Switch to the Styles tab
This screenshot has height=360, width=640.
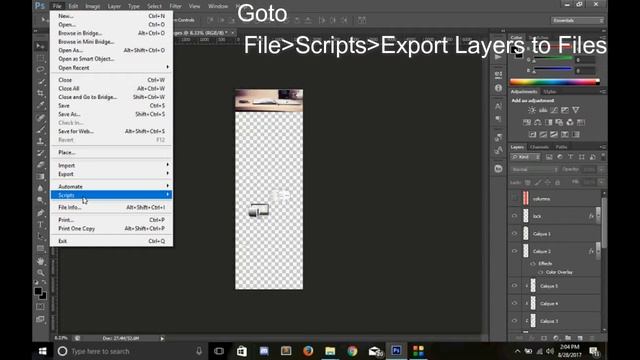coord(549,92)
